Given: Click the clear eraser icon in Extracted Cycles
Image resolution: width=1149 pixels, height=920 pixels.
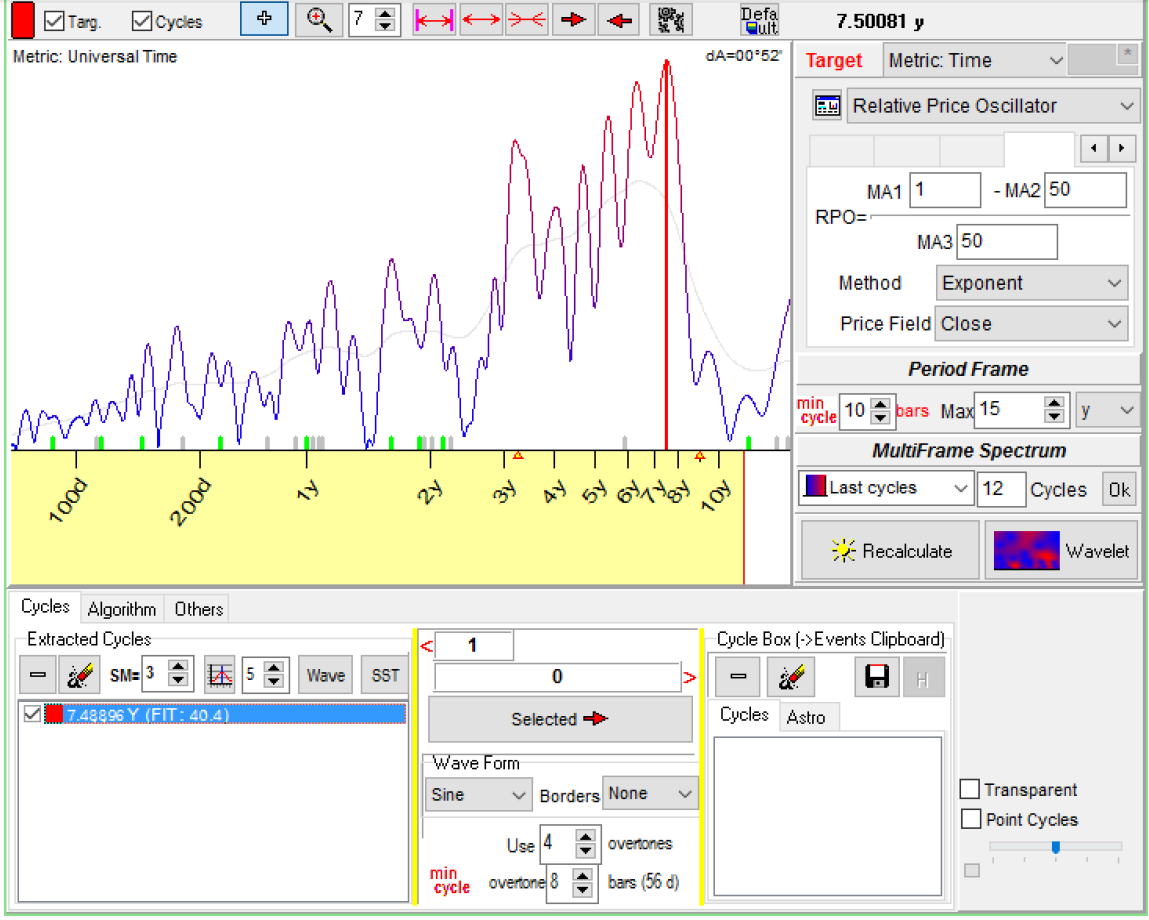Looking at the screenshot, I should 79,676.
